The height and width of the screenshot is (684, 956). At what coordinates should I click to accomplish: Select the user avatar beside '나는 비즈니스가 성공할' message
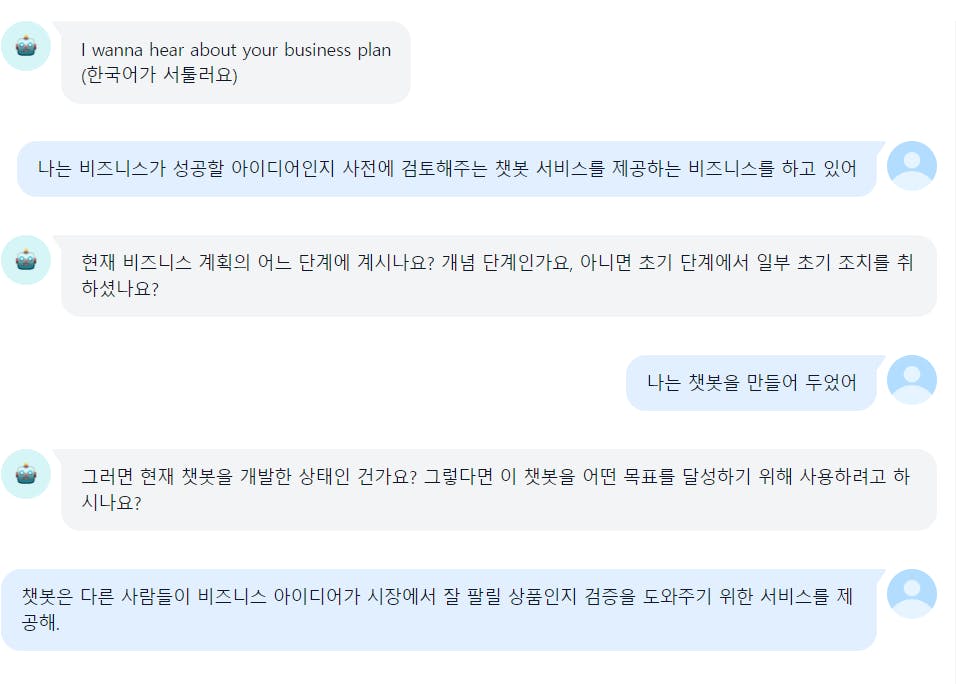tap(911, 166)
